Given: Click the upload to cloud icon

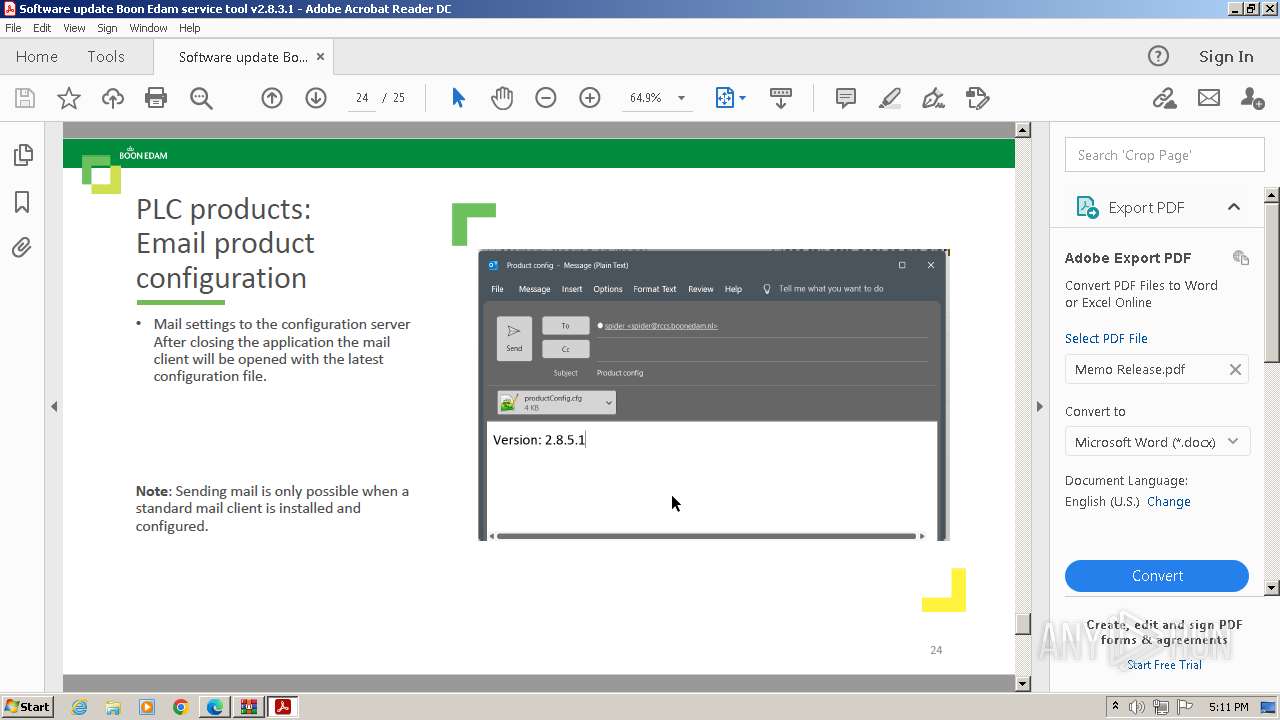Looking at the screenshot, I should tap(113, 98).
